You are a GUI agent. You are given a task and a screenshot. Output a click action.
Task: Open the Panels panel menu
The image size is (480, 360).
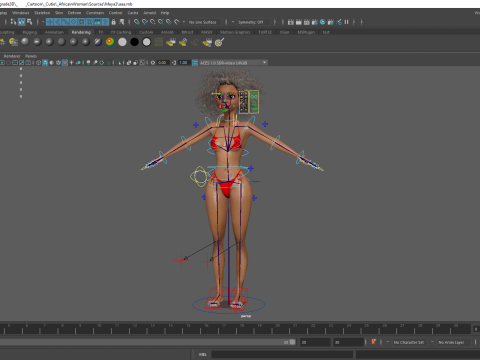[x=31, y=56]
